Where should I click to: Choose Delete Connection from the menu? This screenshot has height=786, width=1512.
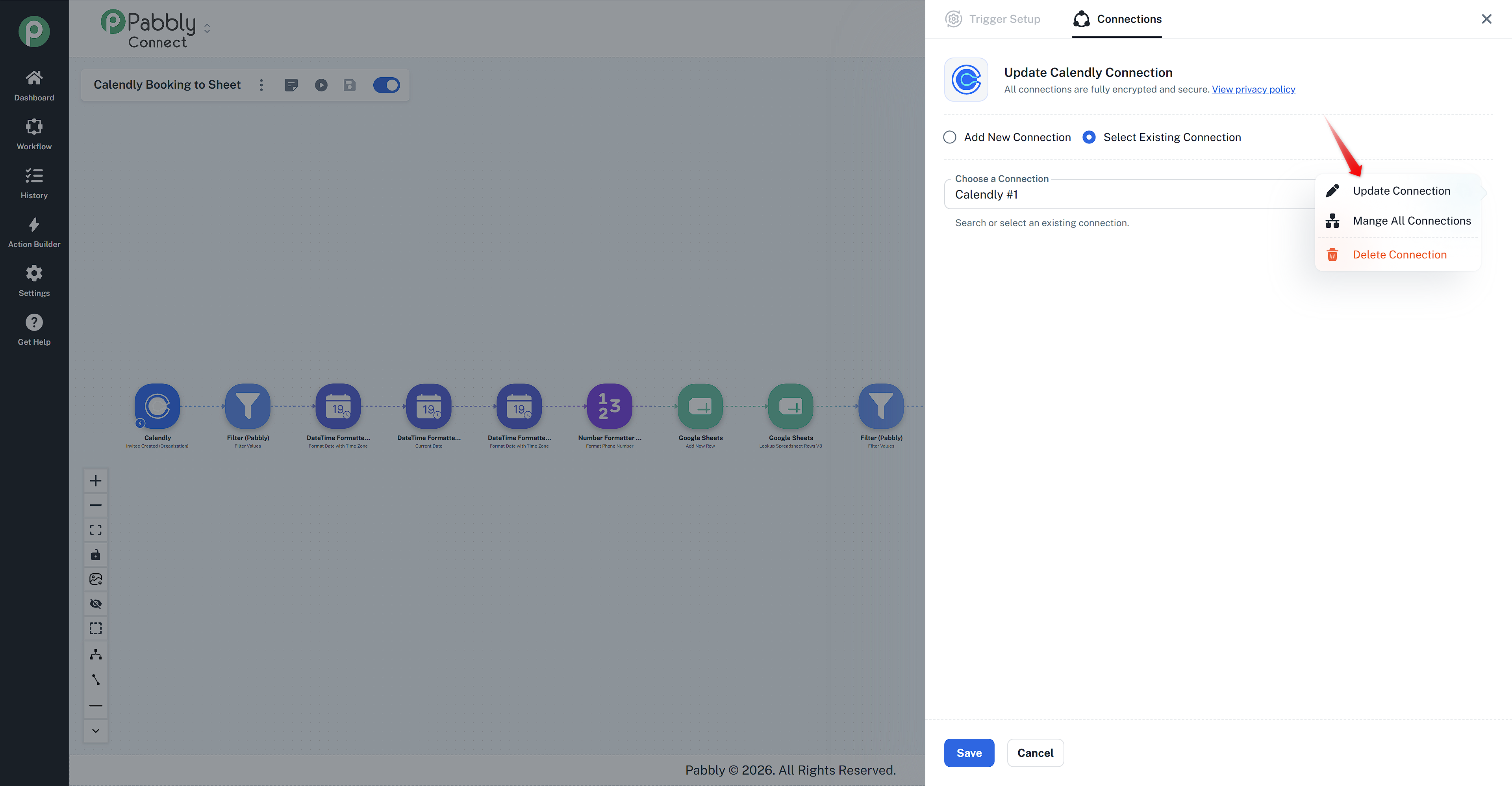(x=1397, y=255)
